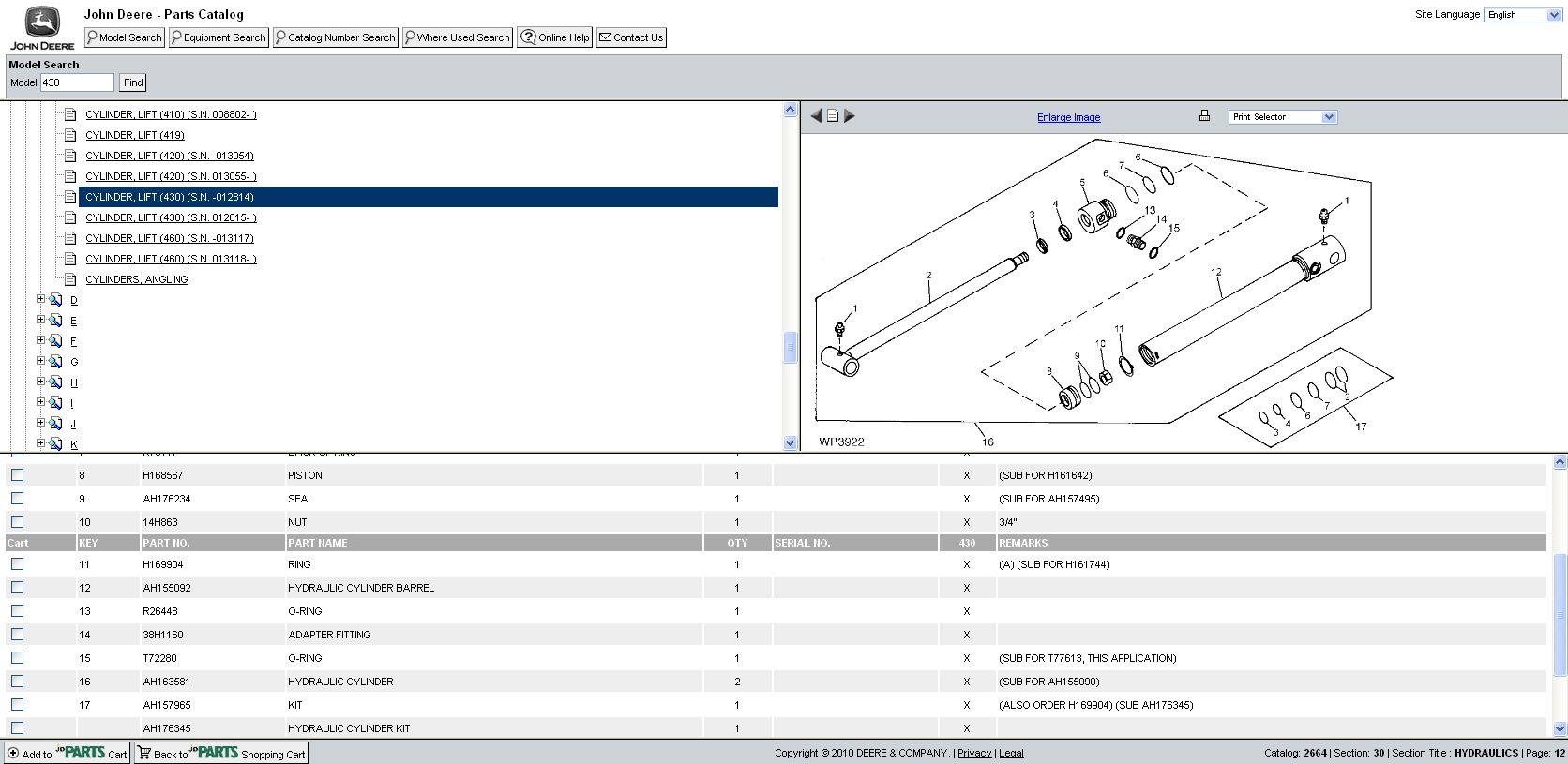The image size is (1568, 764).
Task: Click document icon beside CYLINDERS, ANGLING
Action: point(69,279)
